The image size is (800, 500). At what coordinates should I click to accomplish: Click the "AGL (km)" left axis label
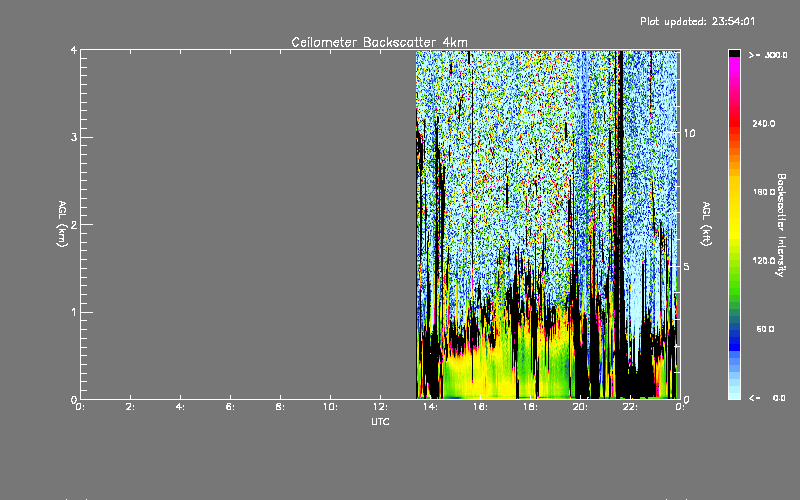point(62,224)
